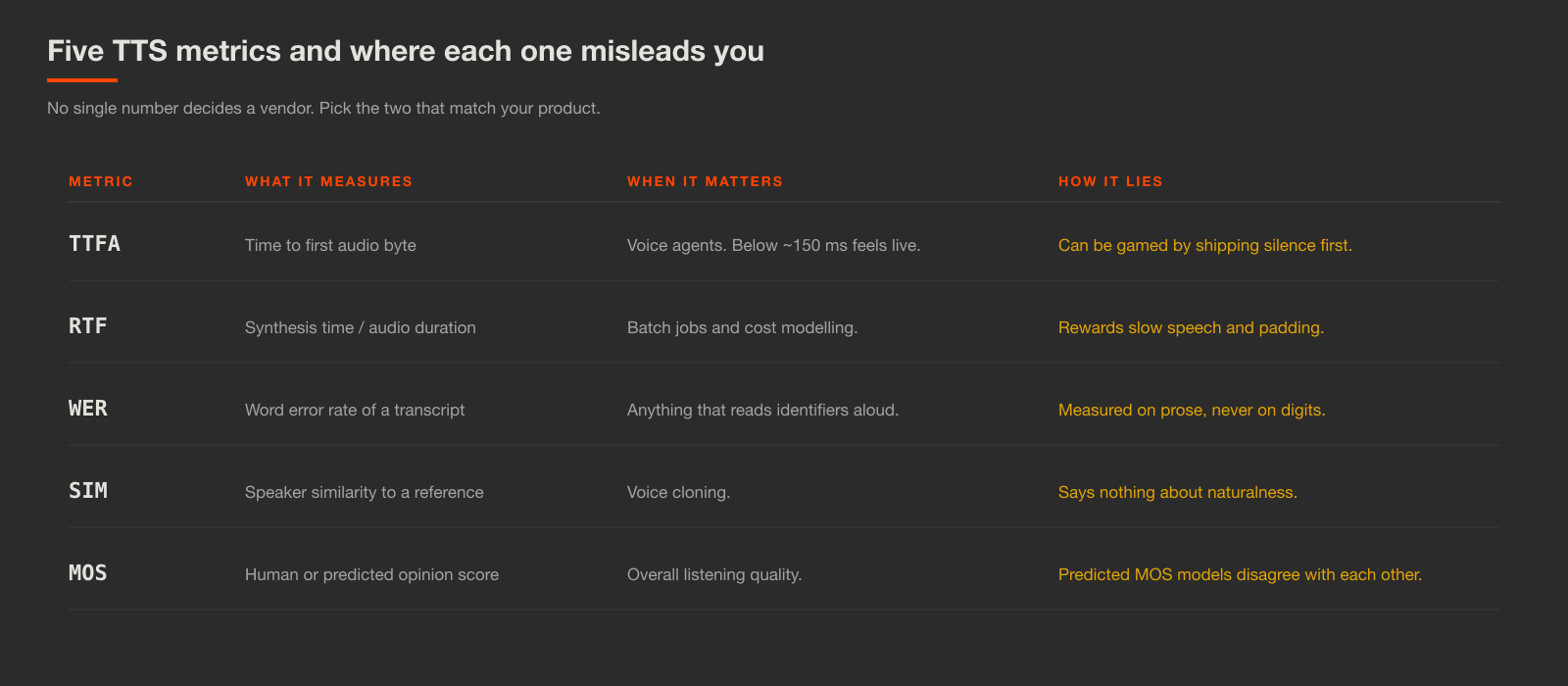Viewport: 1568px width, 686px height.
Task: Select the MOS metric label
Action: coord(88,573)
